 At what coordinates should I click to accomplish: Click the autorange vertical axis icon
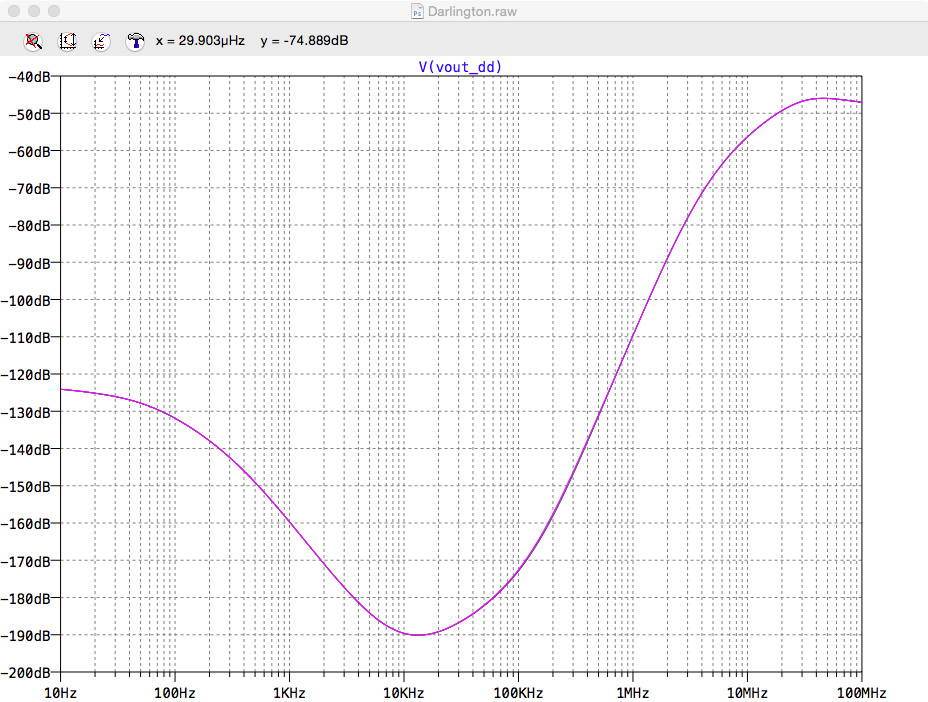pyautogui.click(x=67, y=41)
